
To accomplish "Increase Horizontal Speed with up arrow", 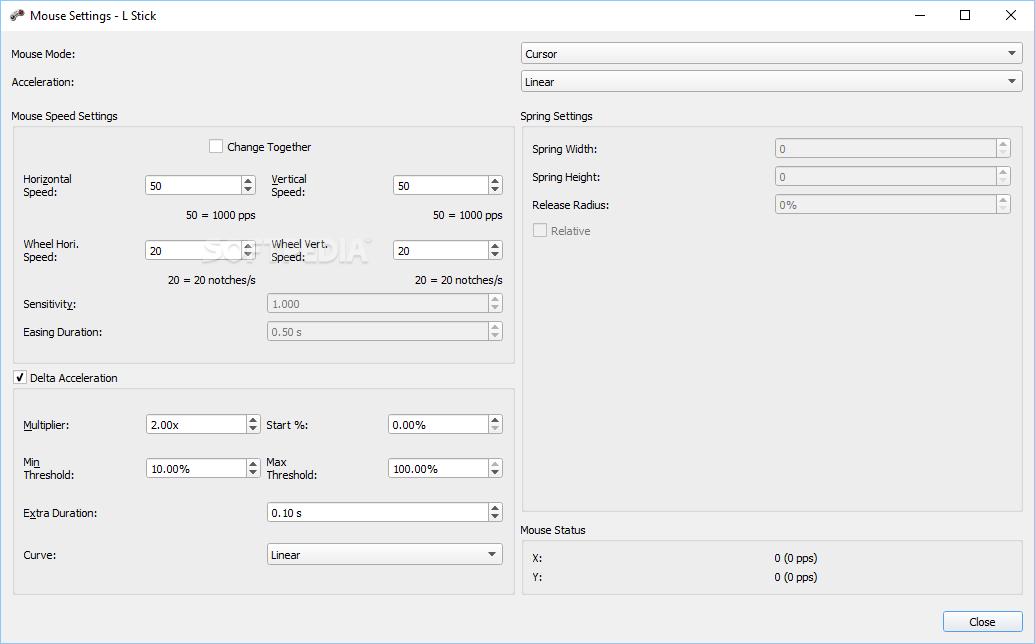I will point(248,181).
